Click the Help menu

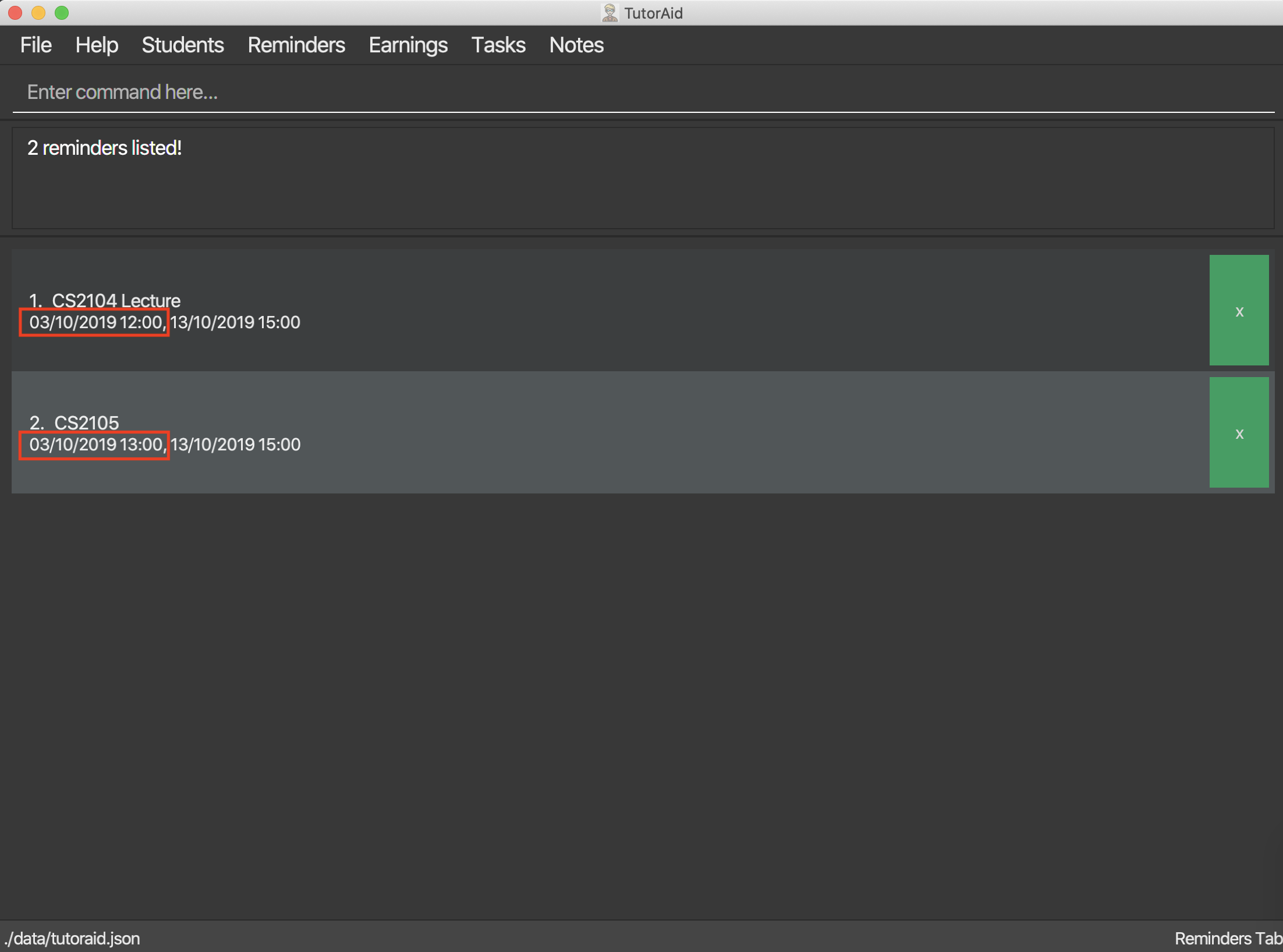coord(97,43)
